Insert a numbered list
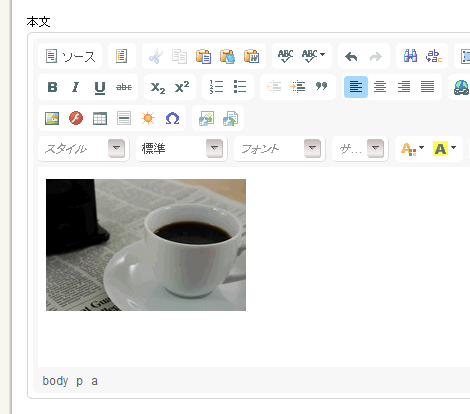The width and height of the screenshot is (470, 414). tap(216, 87)
